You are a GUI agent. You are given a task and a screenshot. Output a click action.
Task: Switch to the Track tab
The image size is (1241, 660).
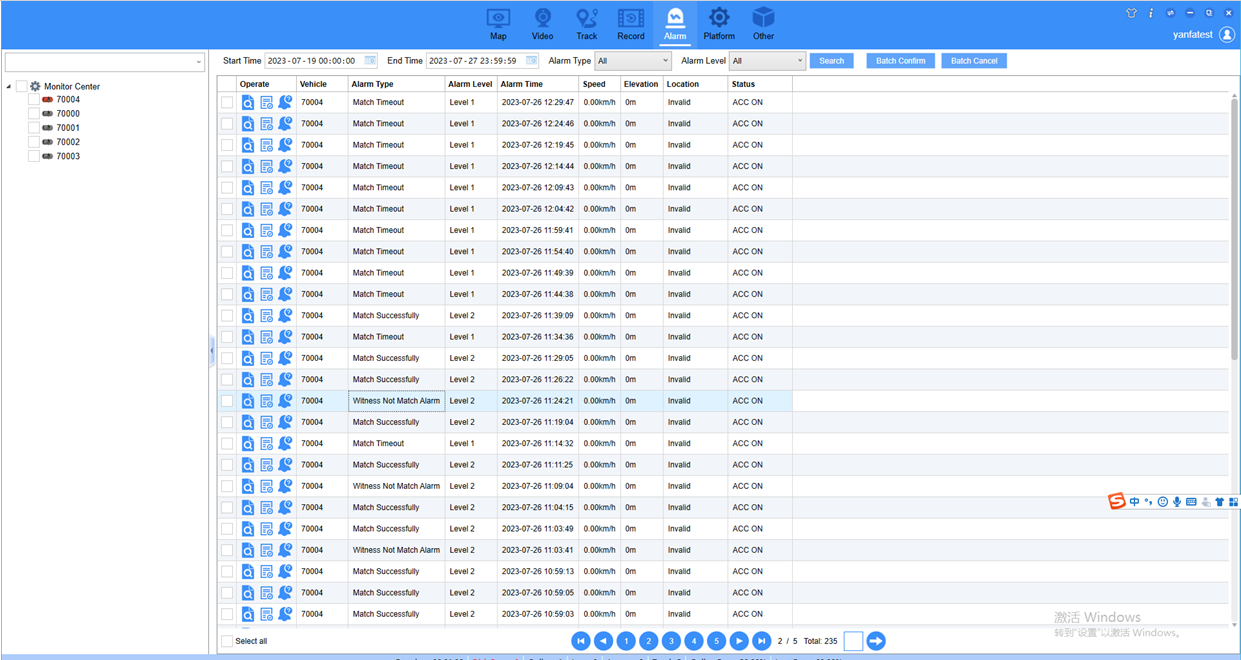click(587, 24)
